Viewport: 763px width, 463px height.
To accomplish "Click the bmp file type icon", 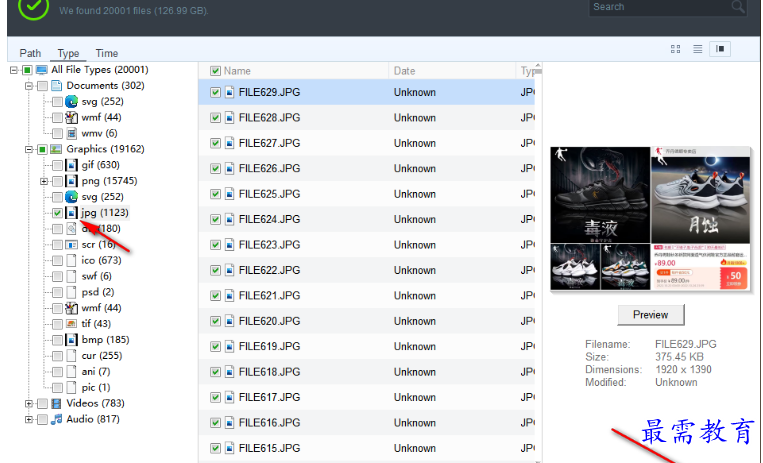I will click(x=72, y=340).
